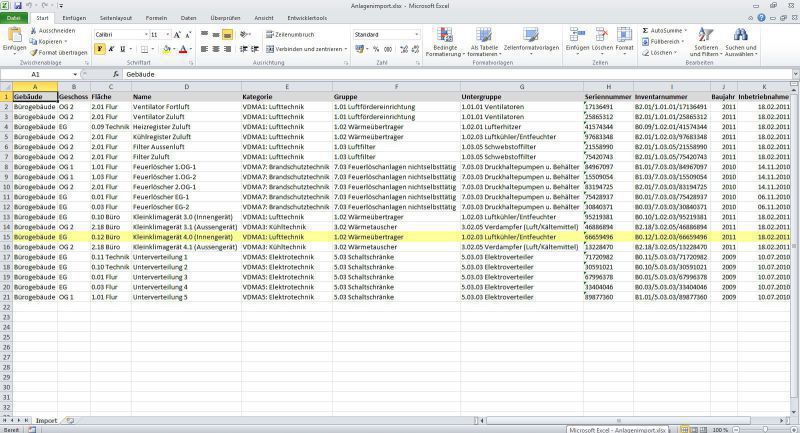Toggle bottom vertical alignment button
The image size is (800, 433).
coord(228,34)
